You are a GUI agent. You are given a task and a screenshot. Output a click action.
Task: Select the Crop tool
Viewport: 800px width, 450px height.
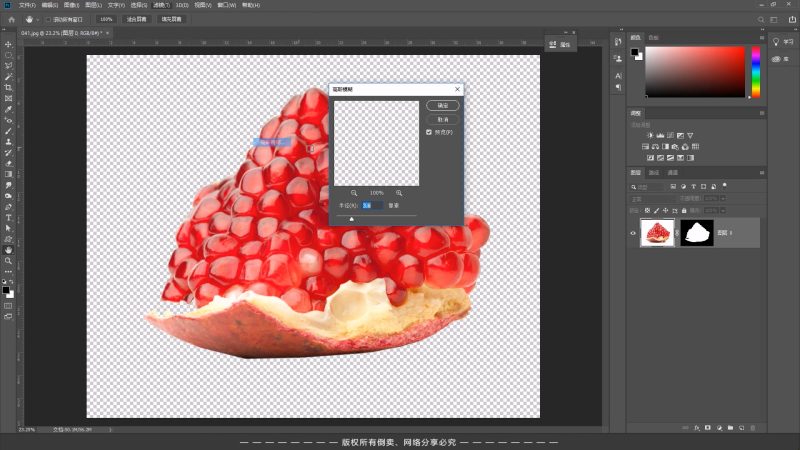tap(8, 88)
